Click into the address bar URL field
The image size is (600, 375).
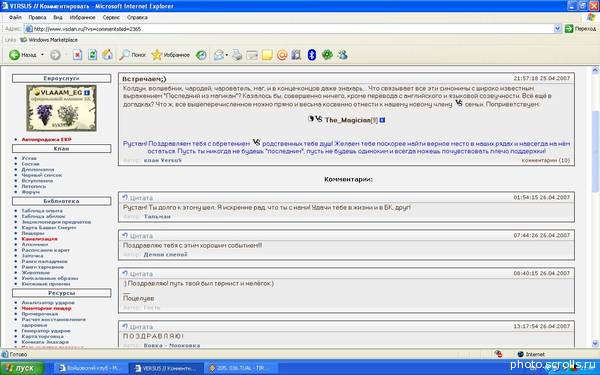(289, 29)
